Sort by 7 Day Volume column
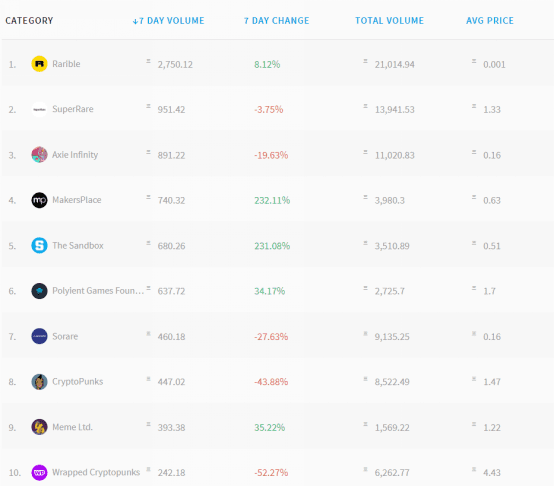This screenshot has width=554, height=487. 169,21
